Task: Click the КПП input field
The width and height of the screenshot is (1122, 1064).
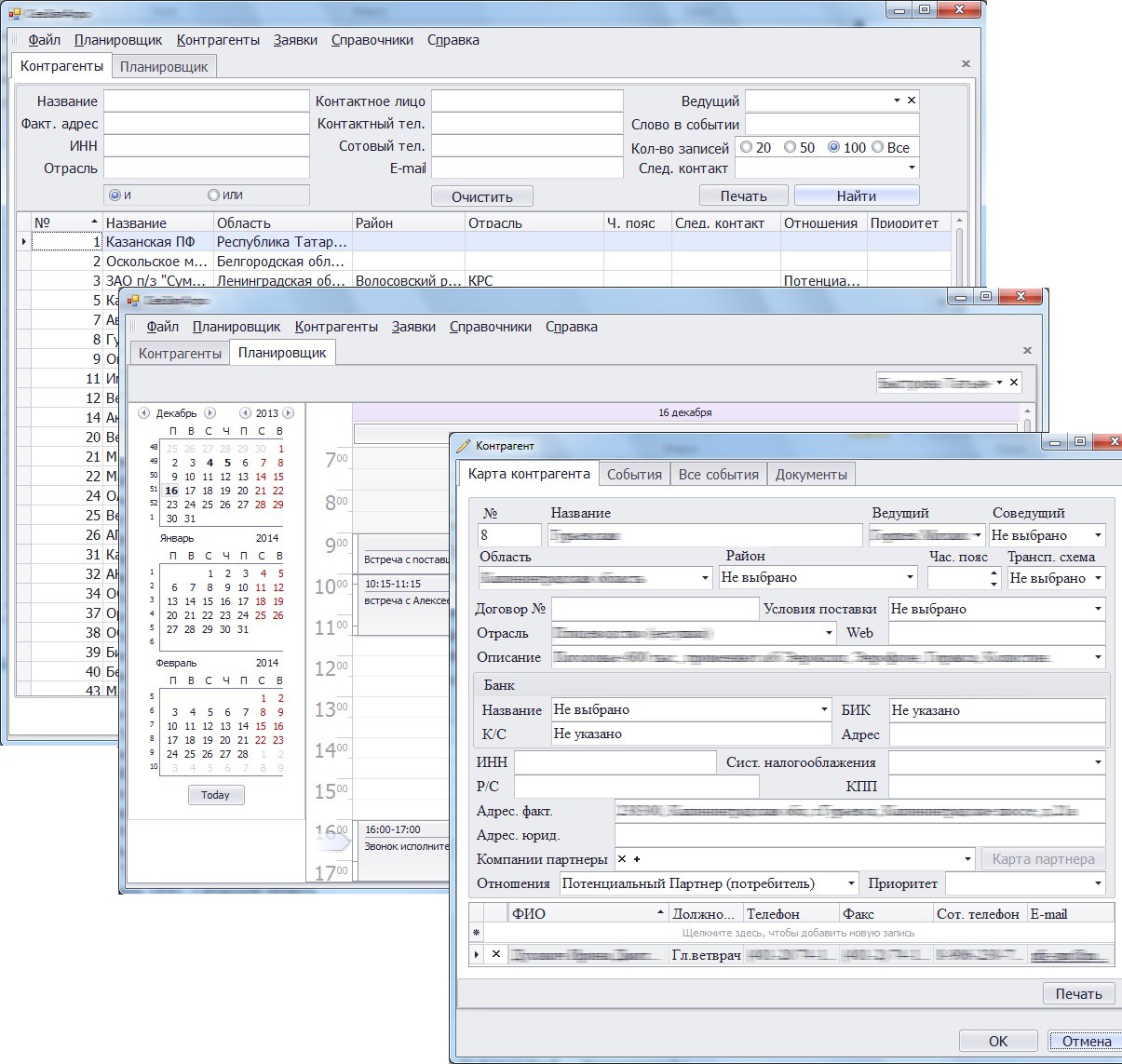Action: pyautogui.click(x=997, y=787)
